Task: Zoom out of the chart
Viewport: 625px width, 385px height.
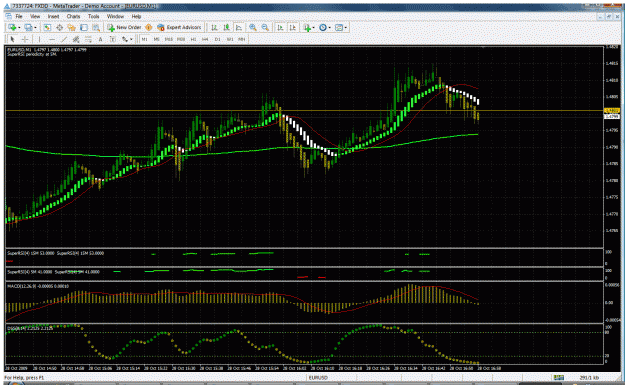Action: click(x=265, y=28)
